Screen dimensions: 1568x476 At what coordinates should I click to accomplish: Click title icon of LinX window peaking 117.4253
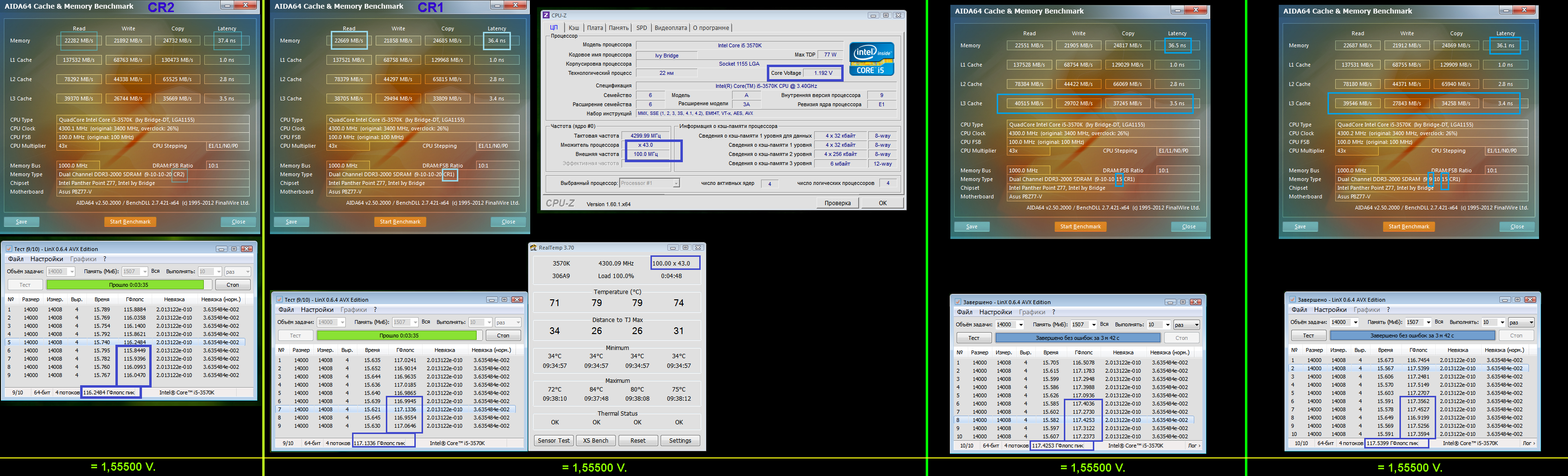958,302
